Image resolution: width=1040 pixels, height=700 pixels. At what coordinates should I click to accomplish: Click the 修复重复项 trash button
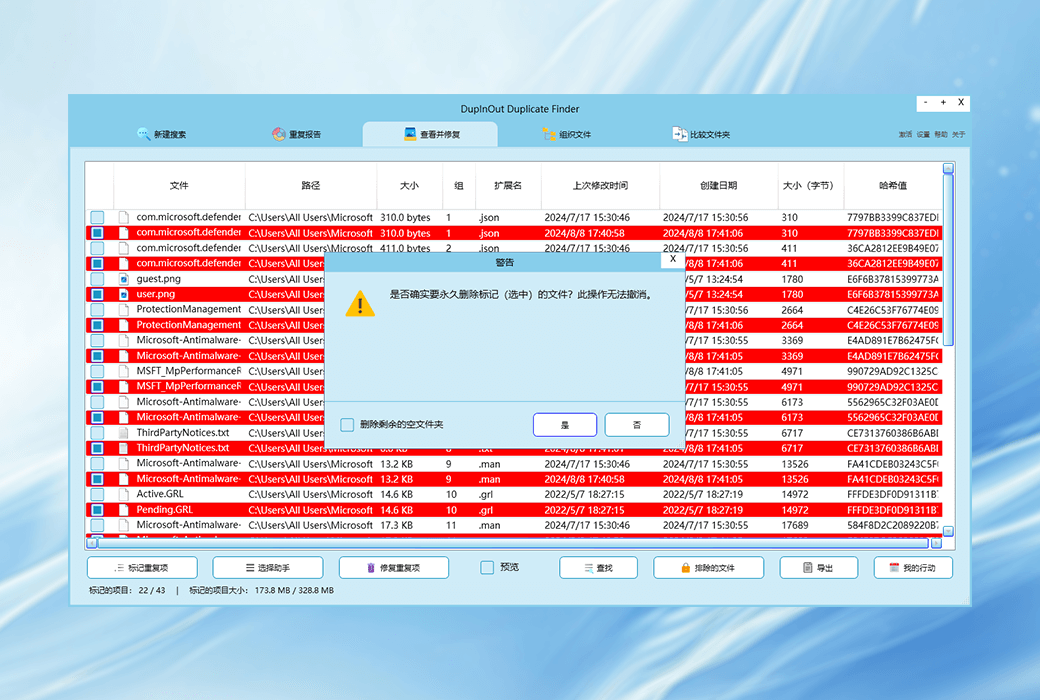point(393,567)
